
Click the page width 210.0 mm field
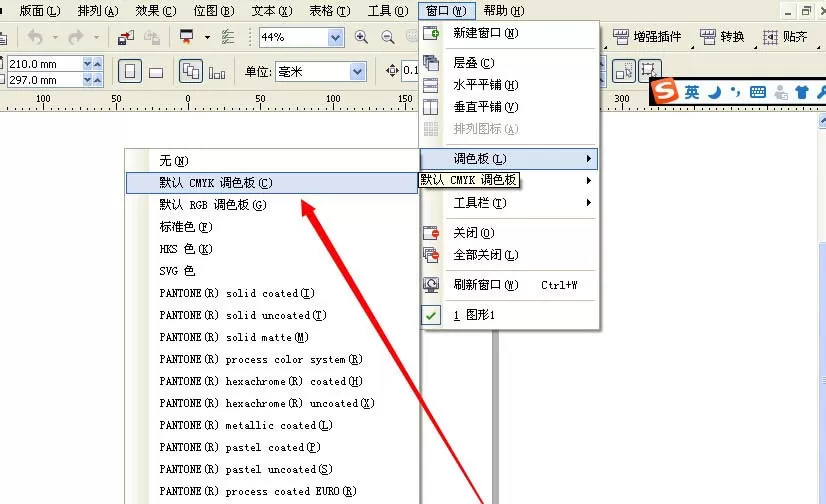[45, 64]
